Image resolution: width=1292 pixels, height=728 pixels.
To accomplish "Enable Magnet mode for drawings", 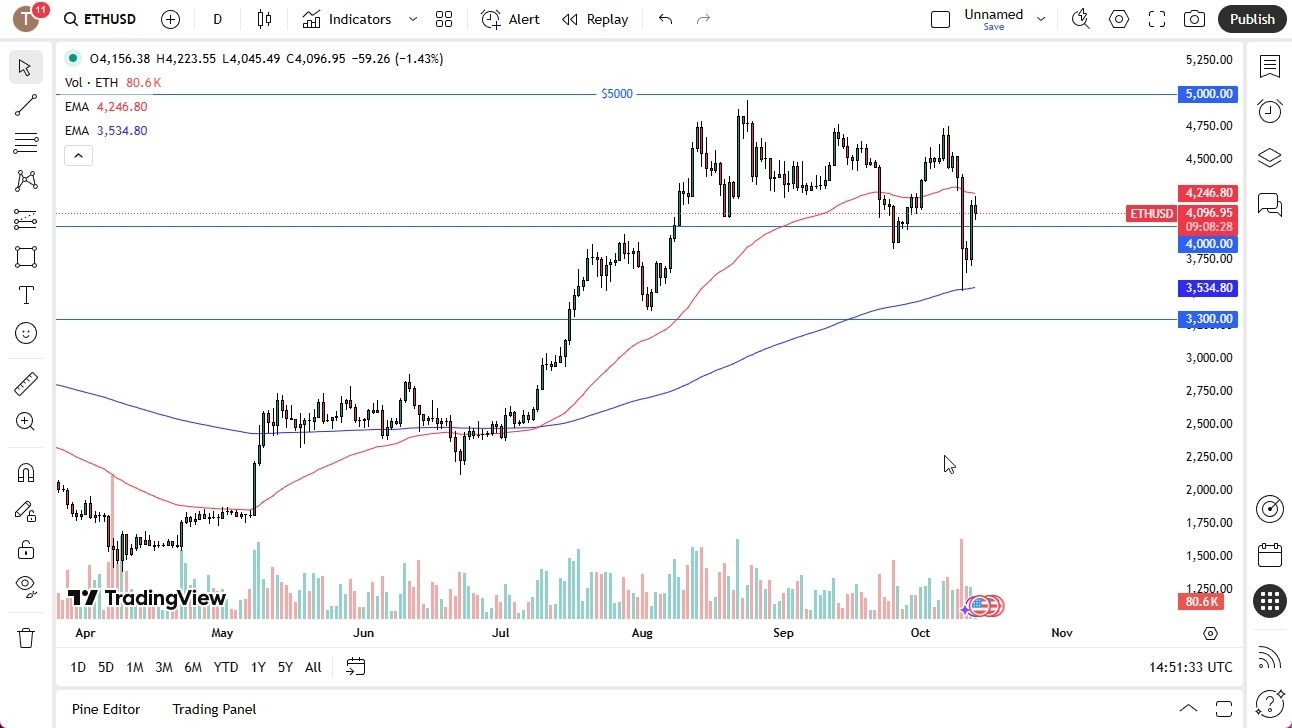I will [26, 472].
